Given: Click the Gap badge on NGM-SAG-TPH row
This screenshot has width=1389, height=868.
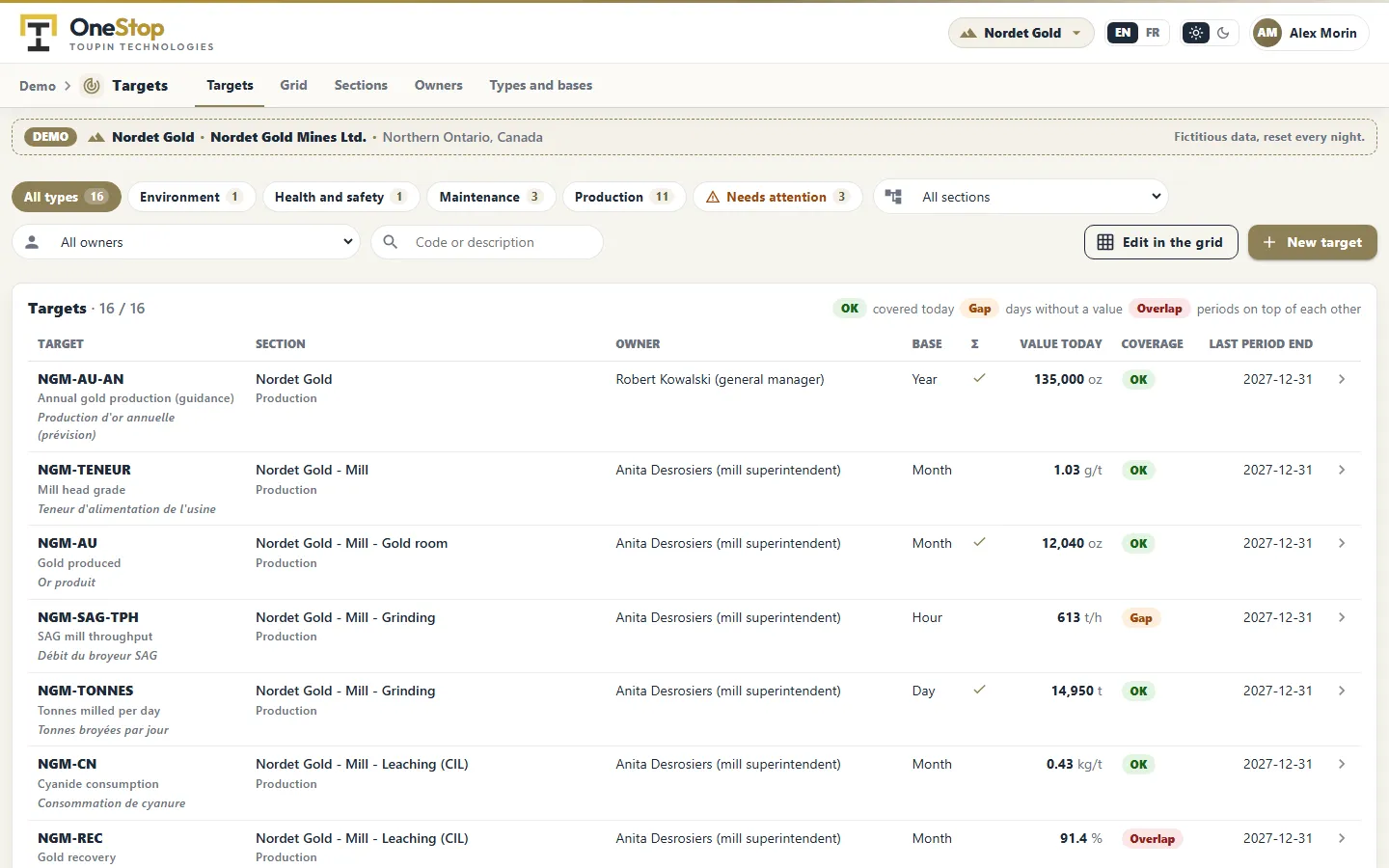Looking at the screenshot, I should [1141, 618].
